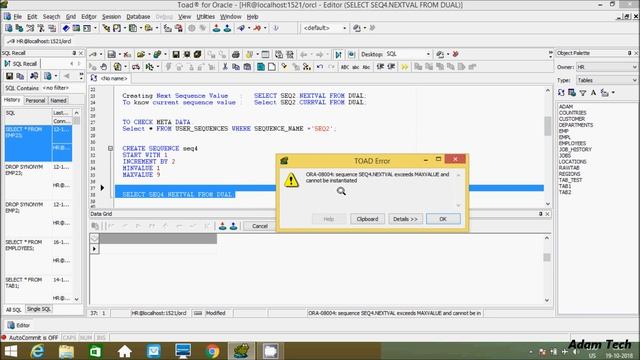Image resolution: width=640 pixels, height=360 pixels.
Task: Convert selection to uppercase with ABC icon
Action: coord(345,67)
